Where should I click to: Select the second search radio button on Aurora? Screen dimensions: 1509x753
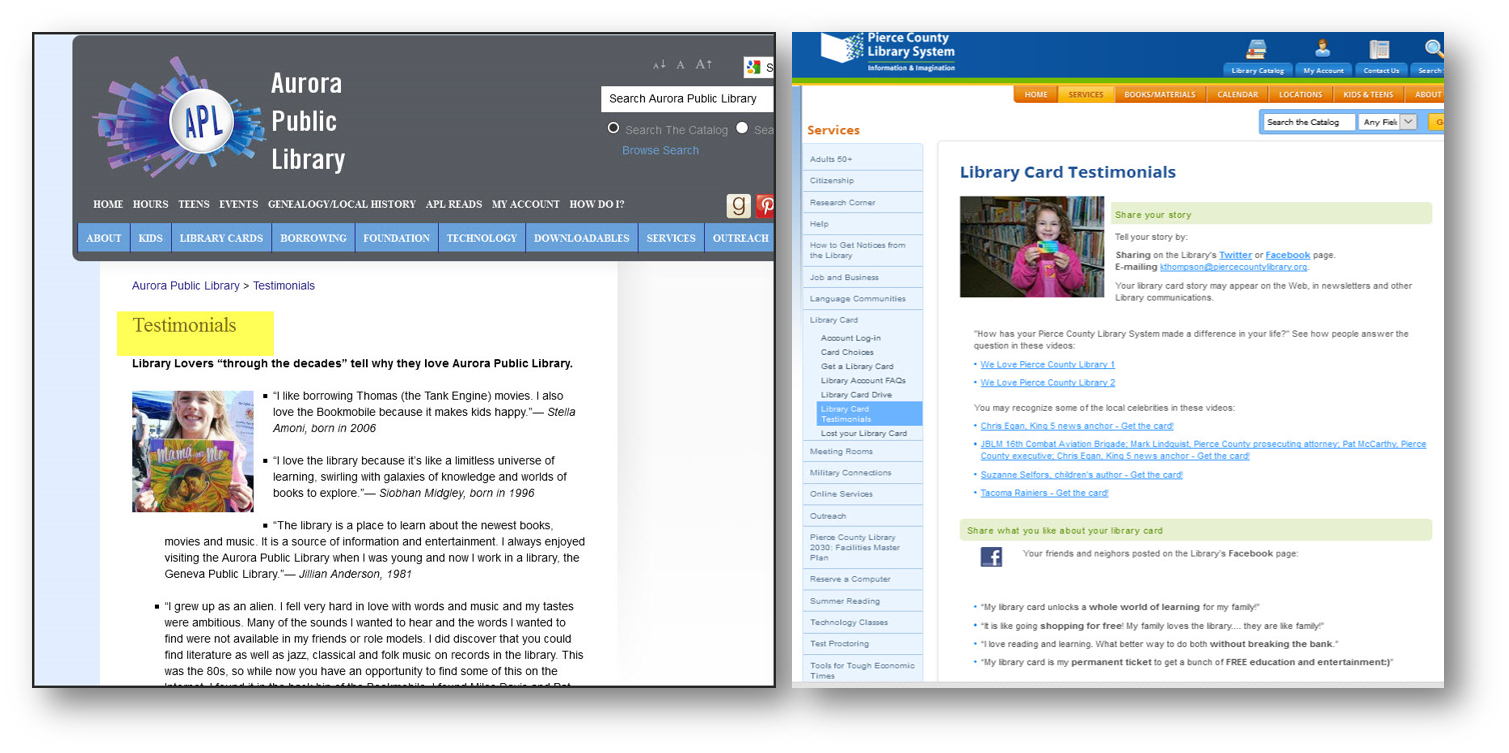tap(742, 128)
